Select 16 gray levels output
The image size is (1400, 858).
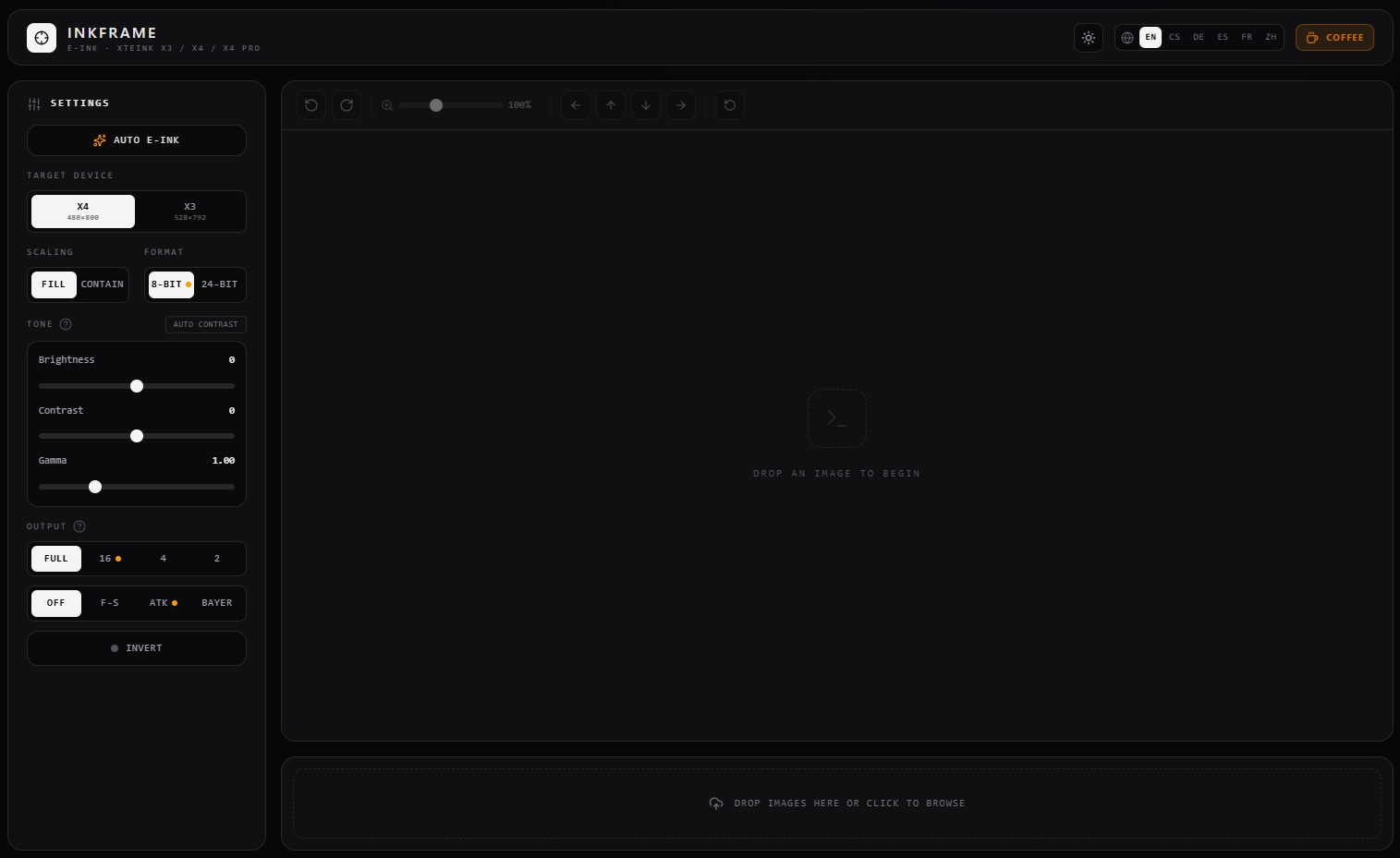110,559
